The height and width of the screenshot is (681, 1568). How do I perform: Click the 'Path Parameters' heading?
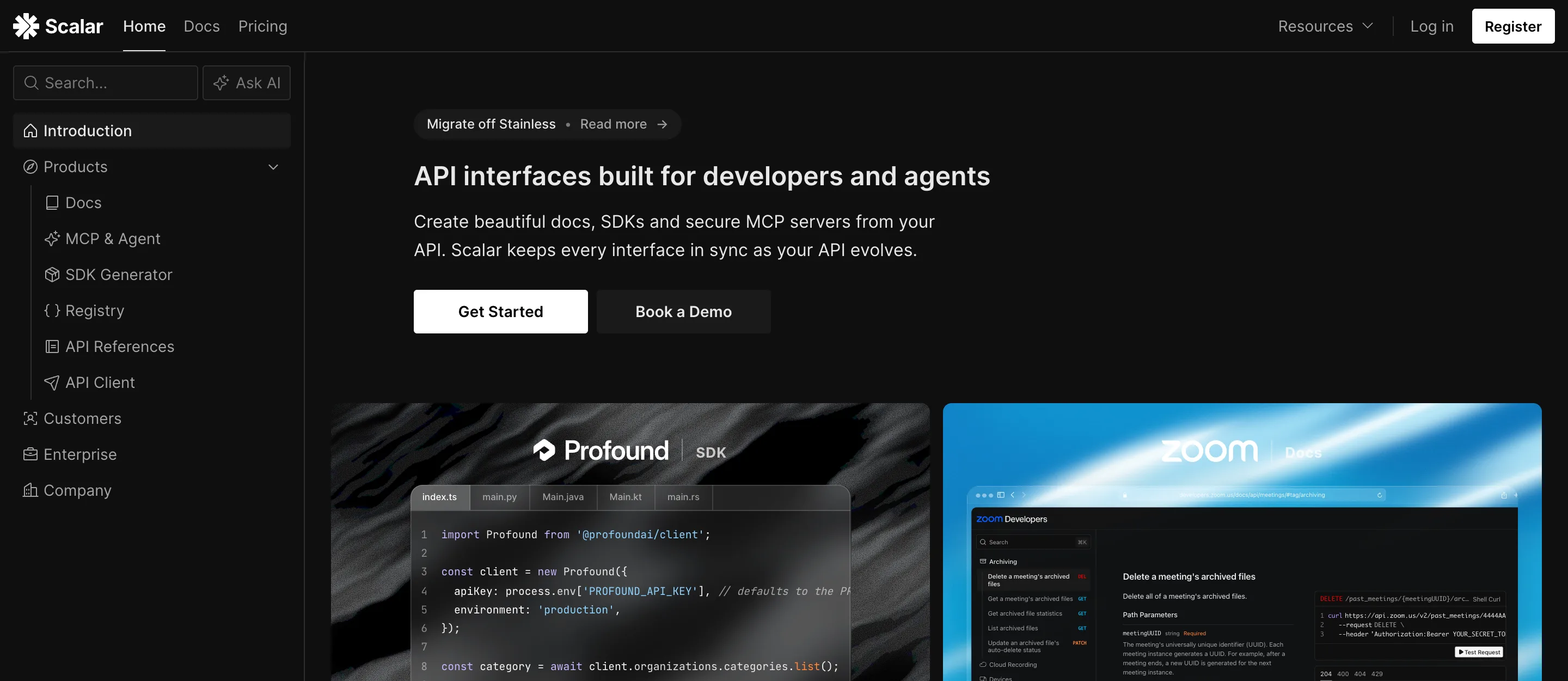(x=1150, y=615)
